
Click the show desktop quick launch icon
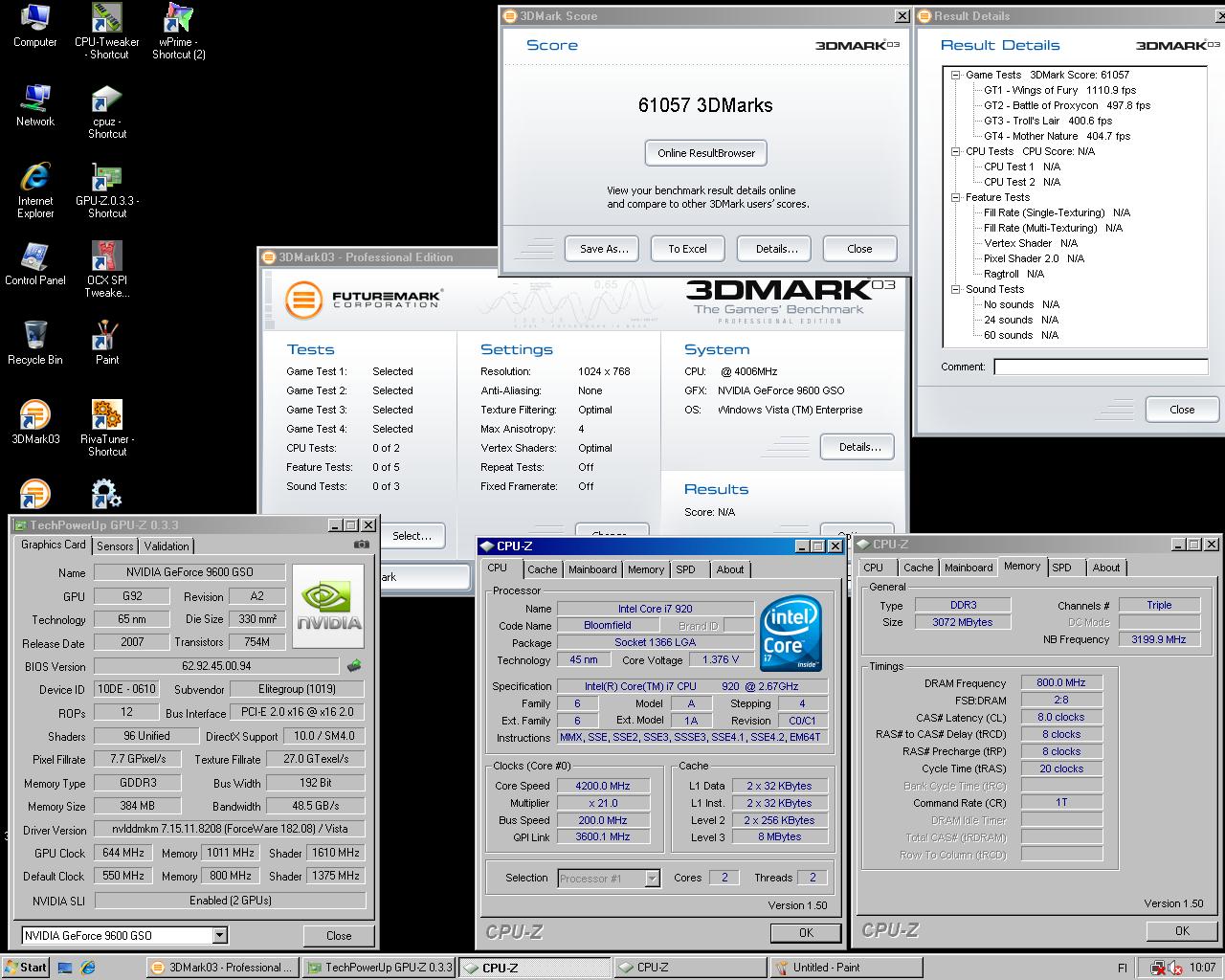coord(66,968)
